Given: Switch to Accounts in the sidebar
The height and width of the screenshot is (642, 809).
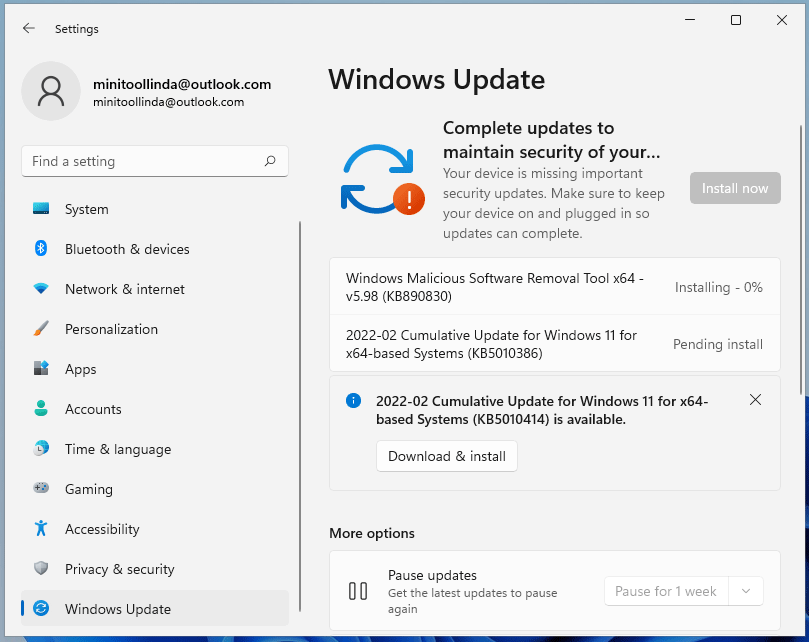Looking at the screenshot, I should point(41,409).
